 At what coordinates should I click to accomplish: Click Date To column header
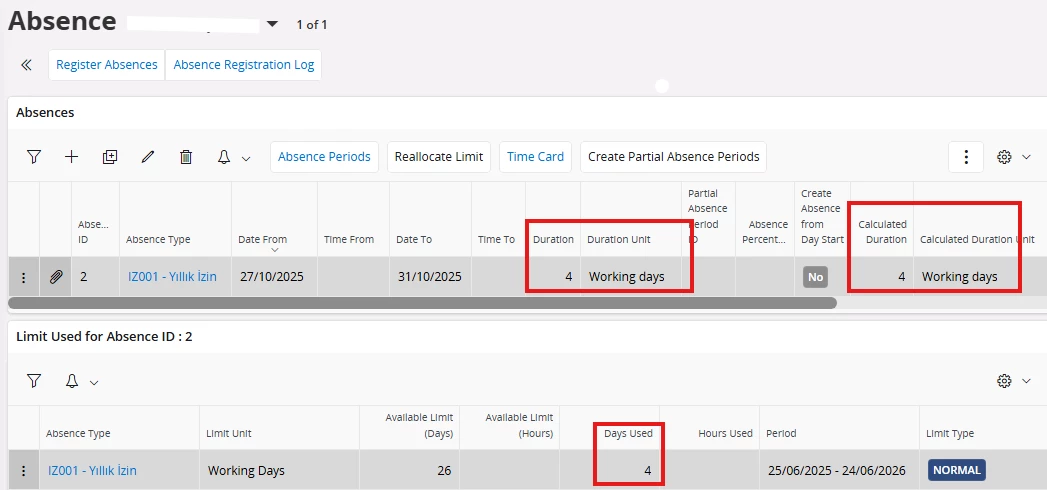(414, 239)
